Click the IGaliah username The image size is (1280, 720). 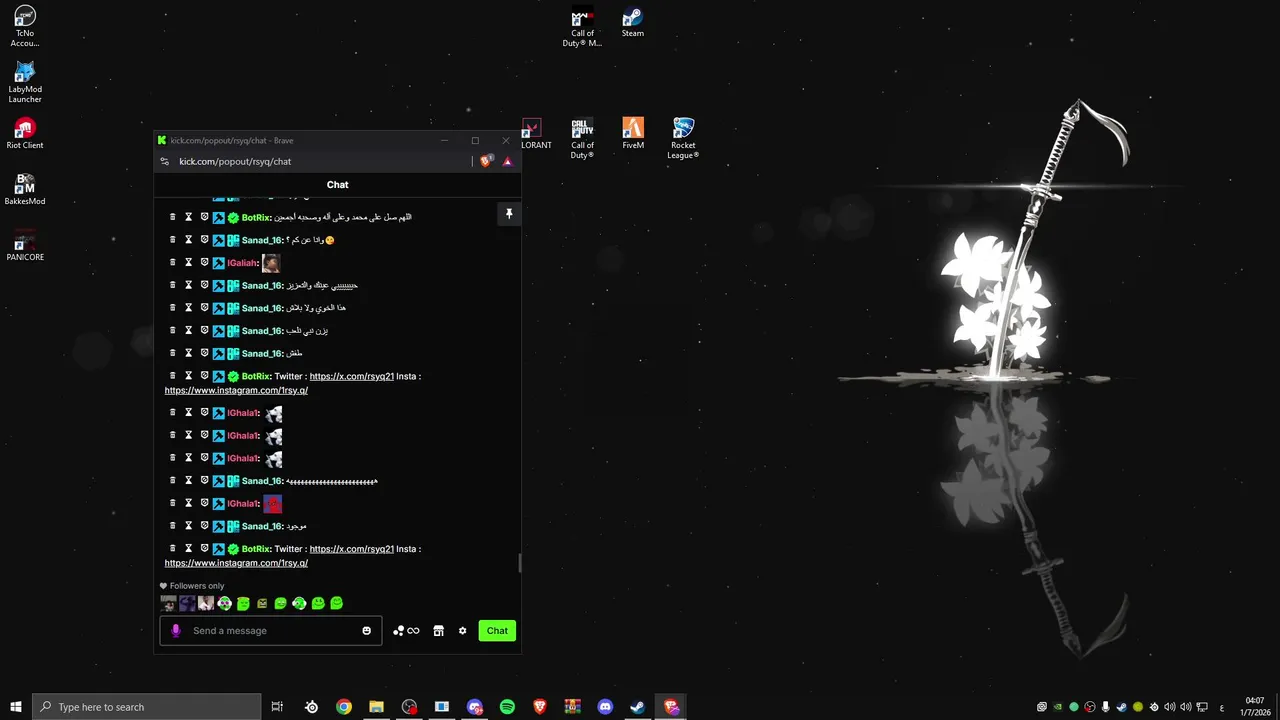pos(243,263)
